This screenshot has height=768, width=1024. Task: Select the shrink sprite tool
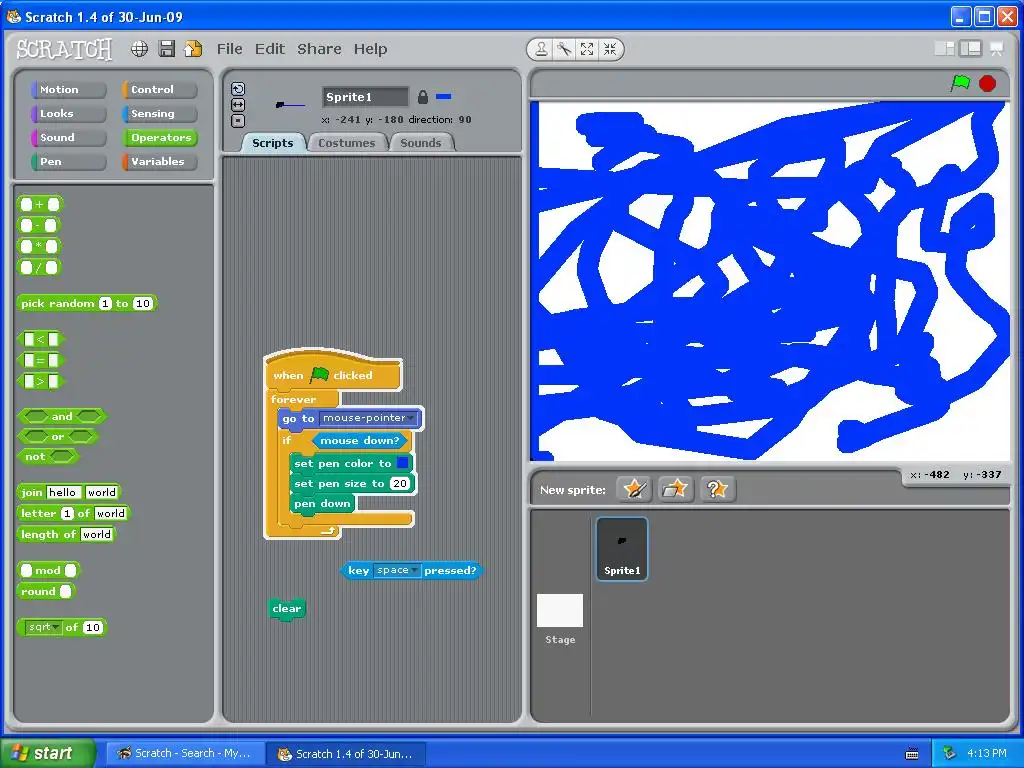tap(610, 49)
